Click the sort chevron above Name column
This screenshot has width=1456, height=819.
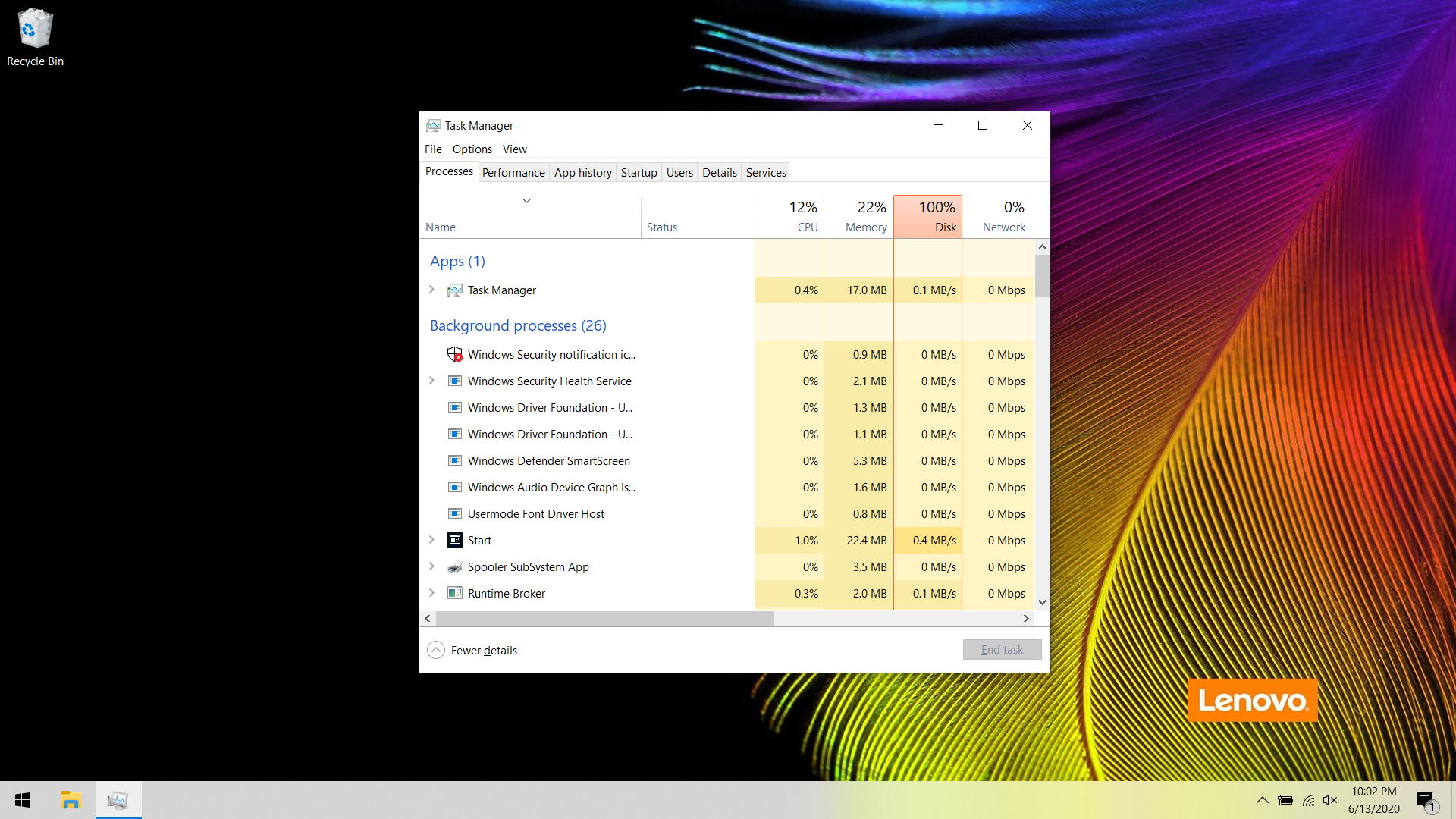coord(526,201)
